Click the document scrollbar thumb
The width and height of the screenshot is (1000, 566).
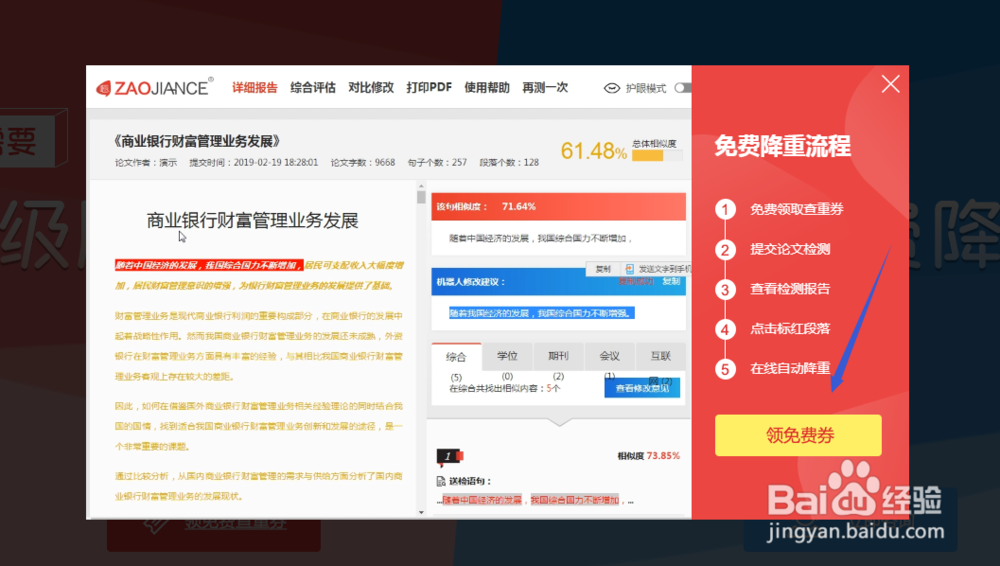click(421, 197)
